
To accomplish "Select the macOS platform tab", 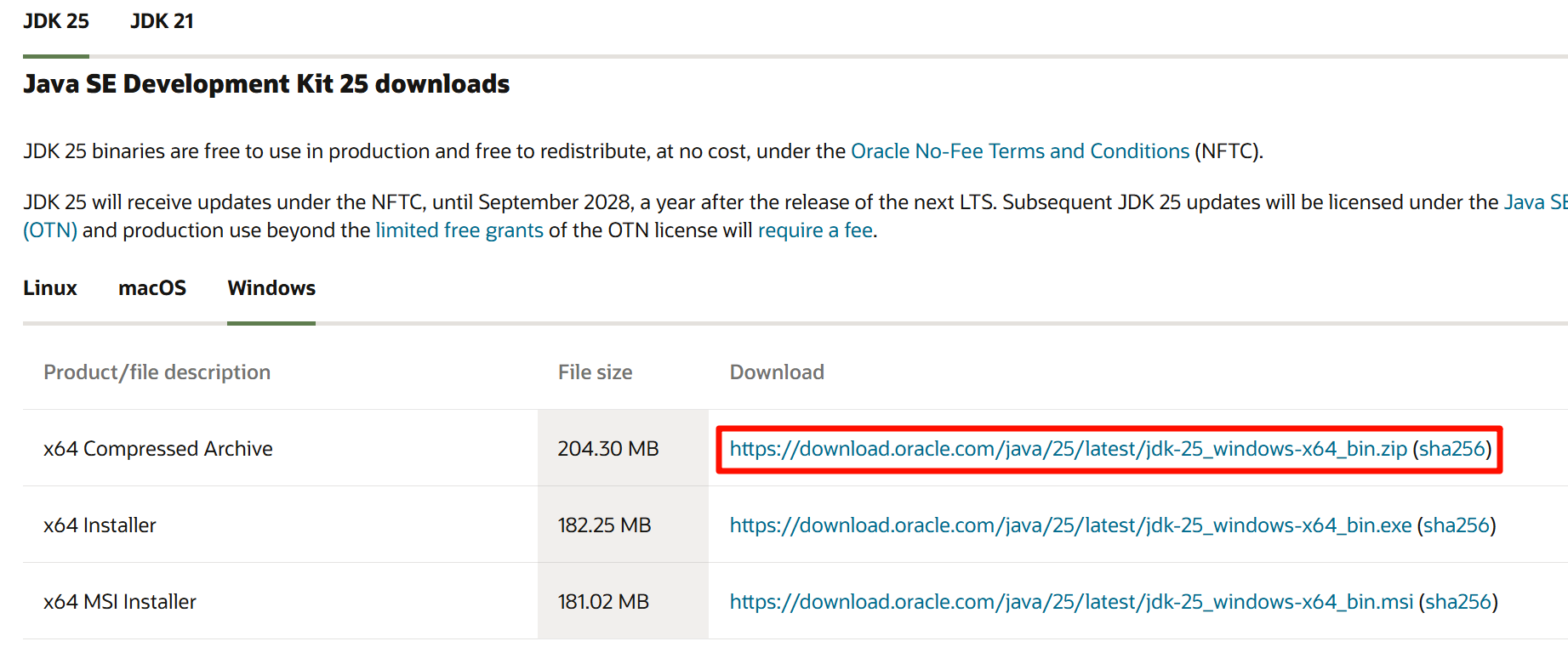I will pyautogui.click(x=152, y=288).
